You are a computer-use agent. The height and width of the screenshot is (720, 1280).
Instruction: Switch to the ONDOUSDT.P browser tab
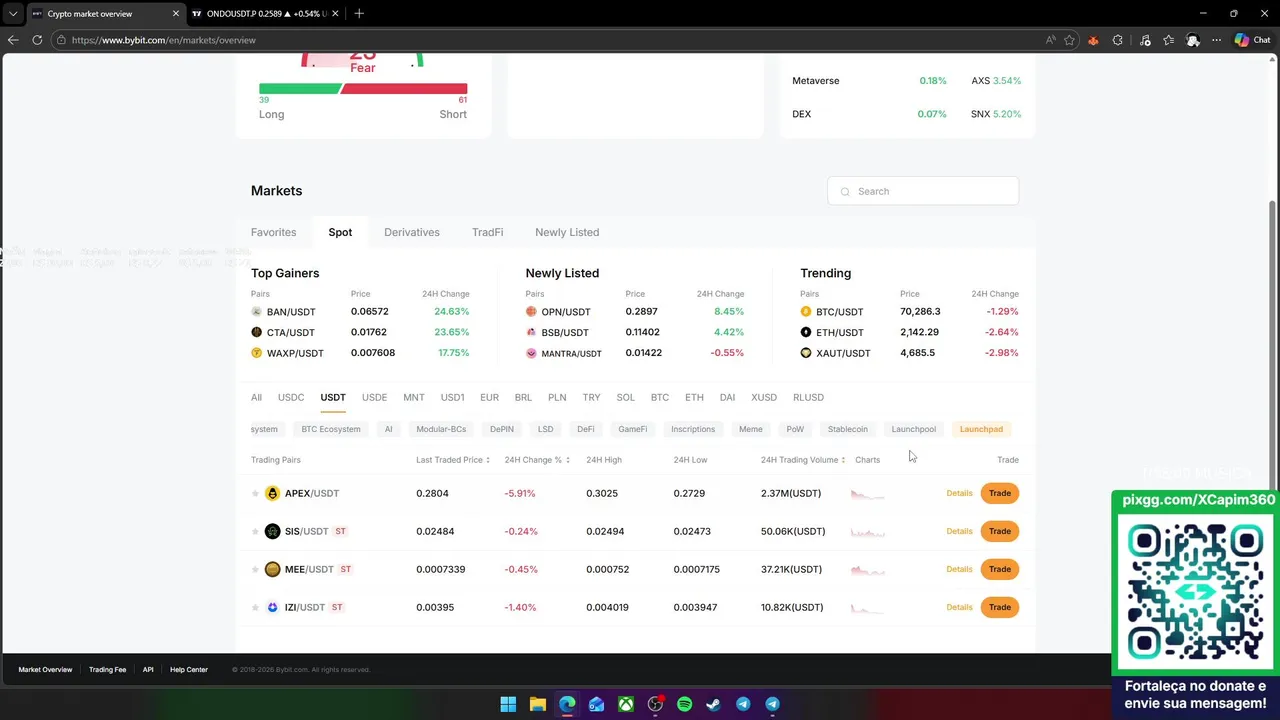pos(264,14)
